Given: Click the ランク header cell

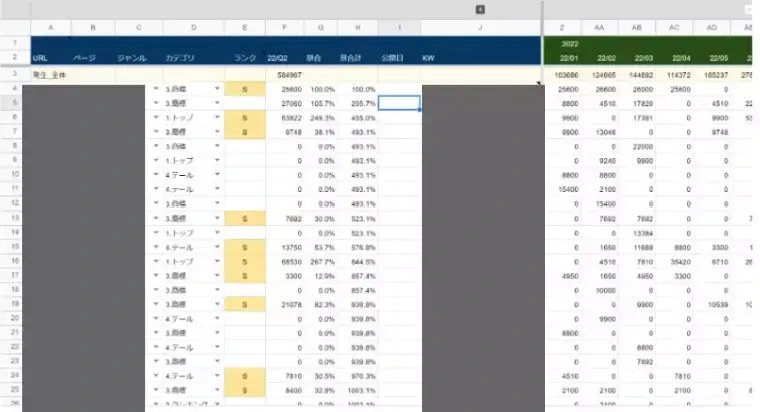Looking at the screenshot, I should [x=245, y=58].
